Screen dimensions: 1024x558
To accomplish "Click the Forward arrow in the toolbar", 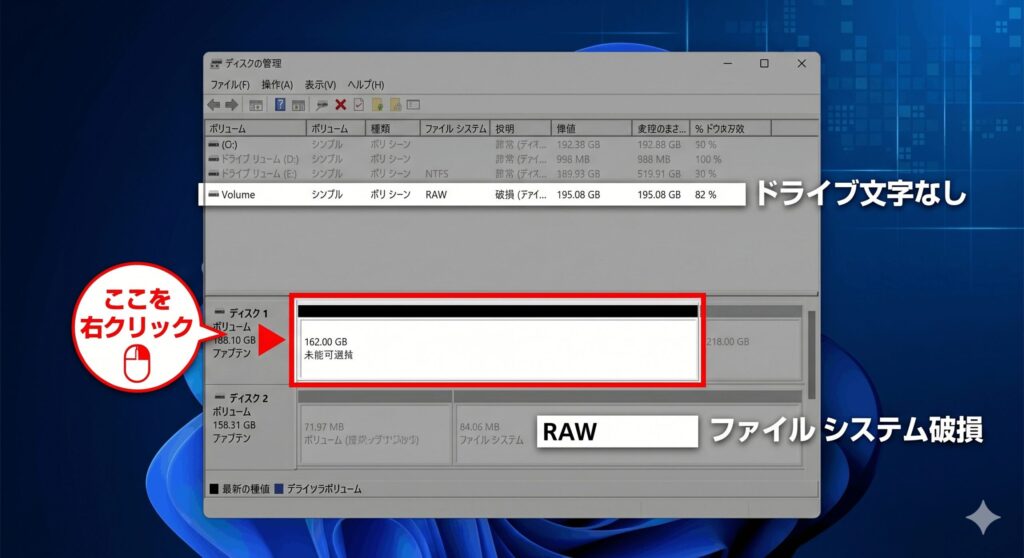I will [231, 105].
